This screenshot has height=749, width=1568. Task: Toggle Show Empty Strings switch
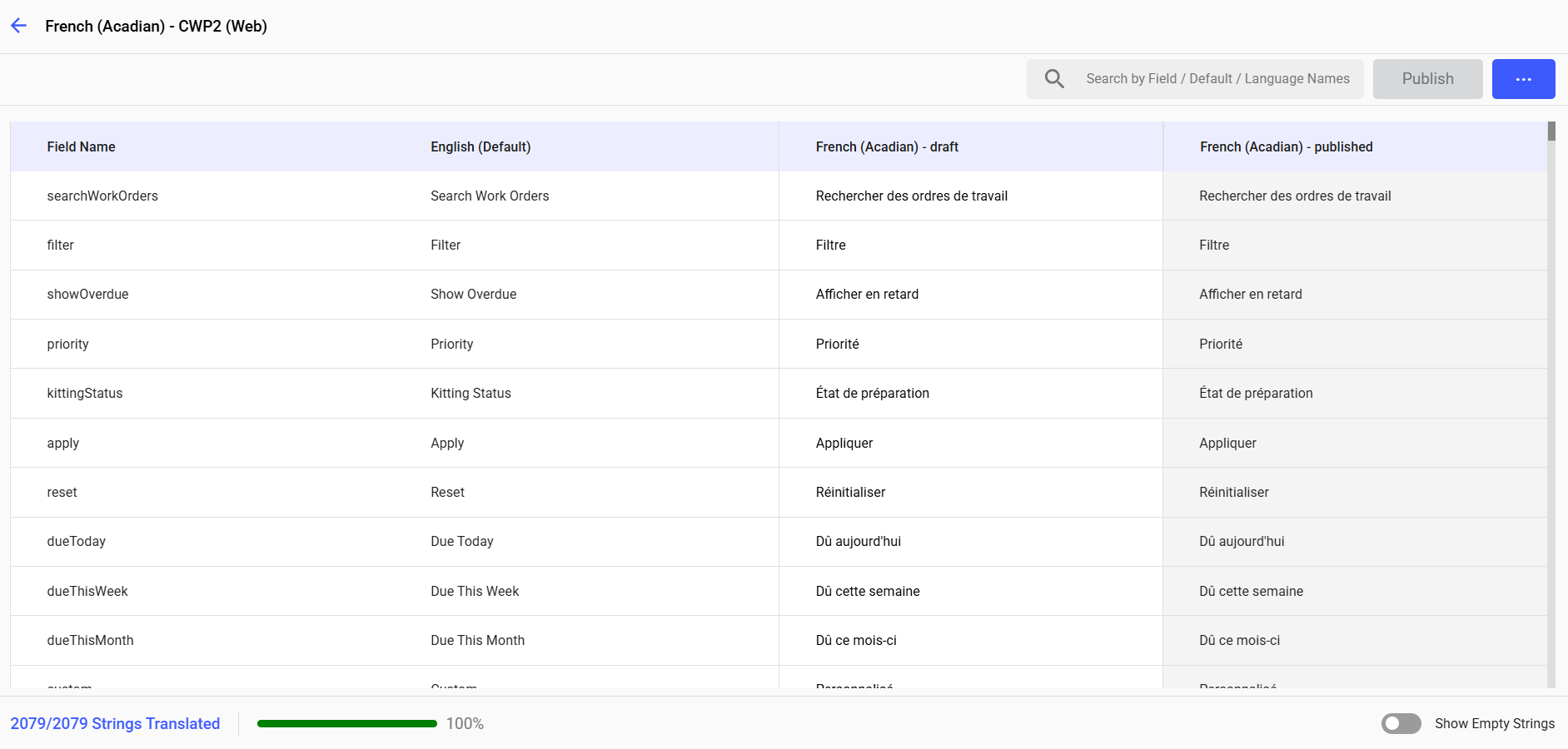point(1401,723)
